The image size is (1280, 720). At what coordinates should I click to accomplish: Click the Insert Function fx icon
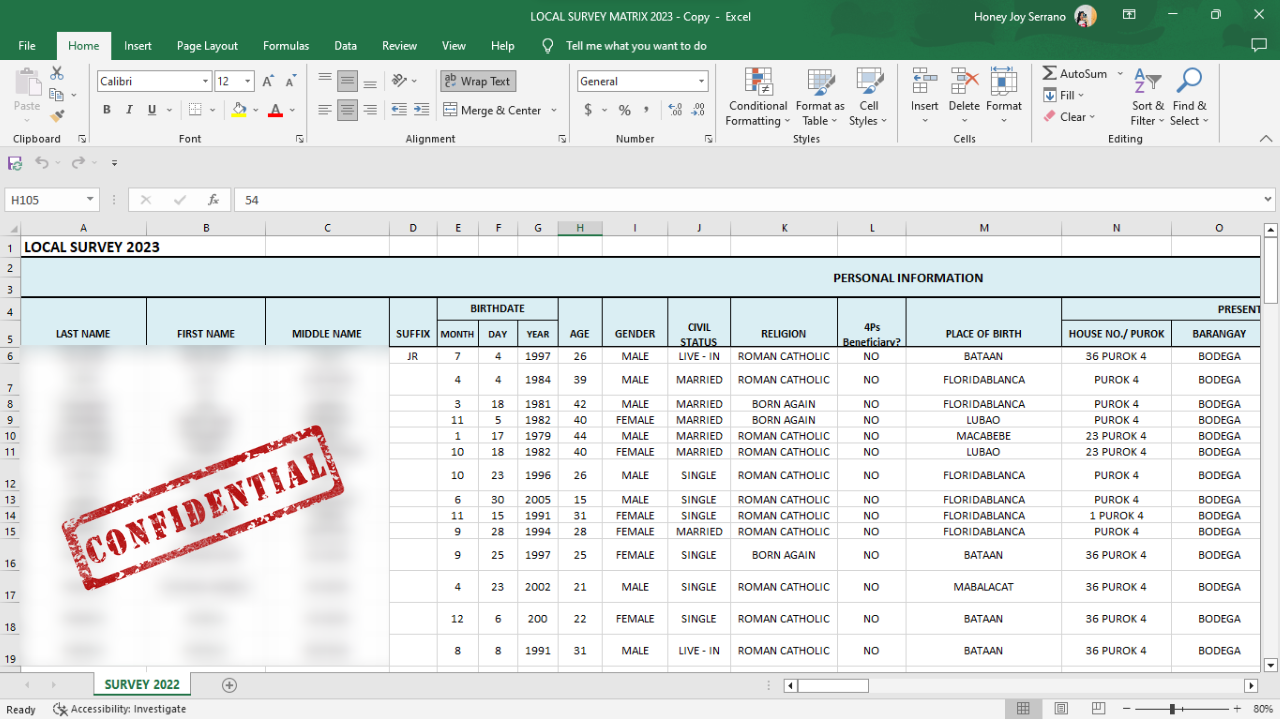pyautogui.click(x=213, y=200)
